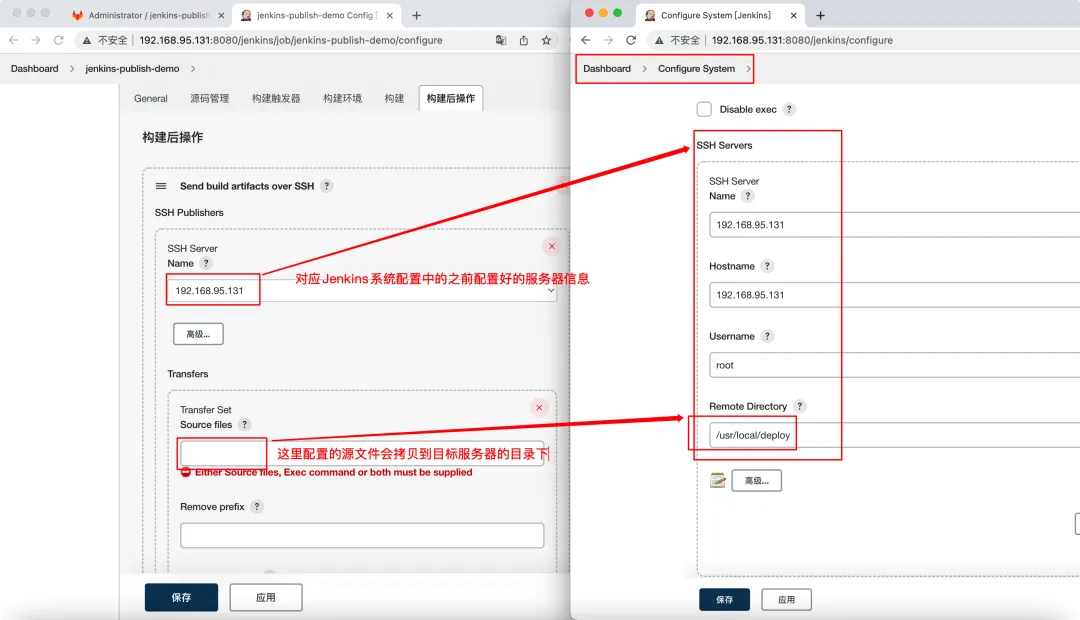This screenshot has height=620, width=1080.
Task: Open help for Disable exec
Action: coord(789,109)
